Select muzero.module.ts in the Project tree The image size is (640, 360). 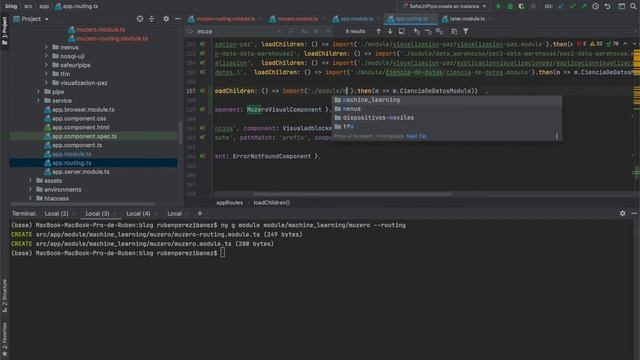coord(100,30)
